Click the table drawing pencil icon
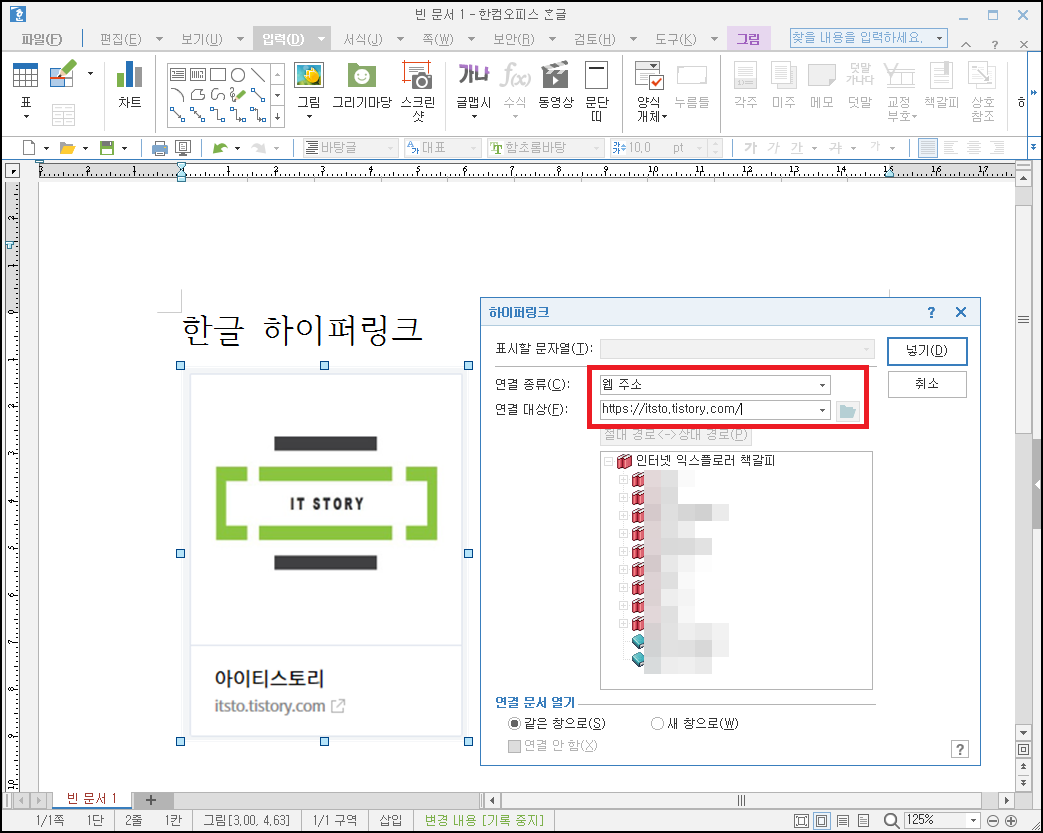This screenshot has height=833, width=1043. 63,73
